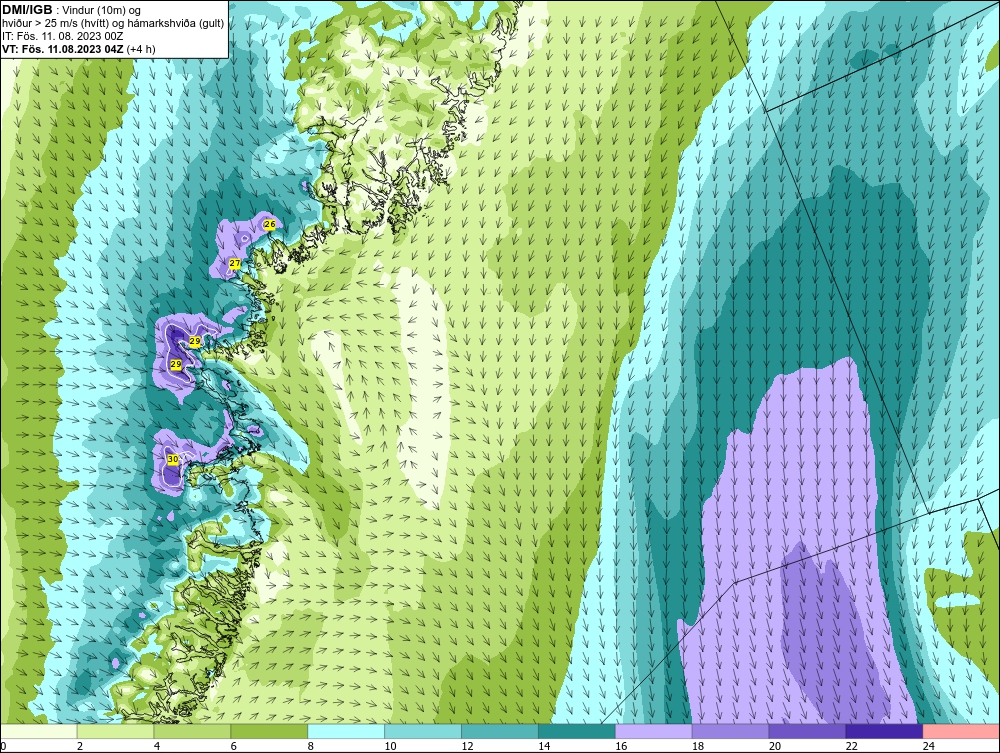Click the legend scale number 24
This screenshot has width=1000, height=753.
pos(929,746)
